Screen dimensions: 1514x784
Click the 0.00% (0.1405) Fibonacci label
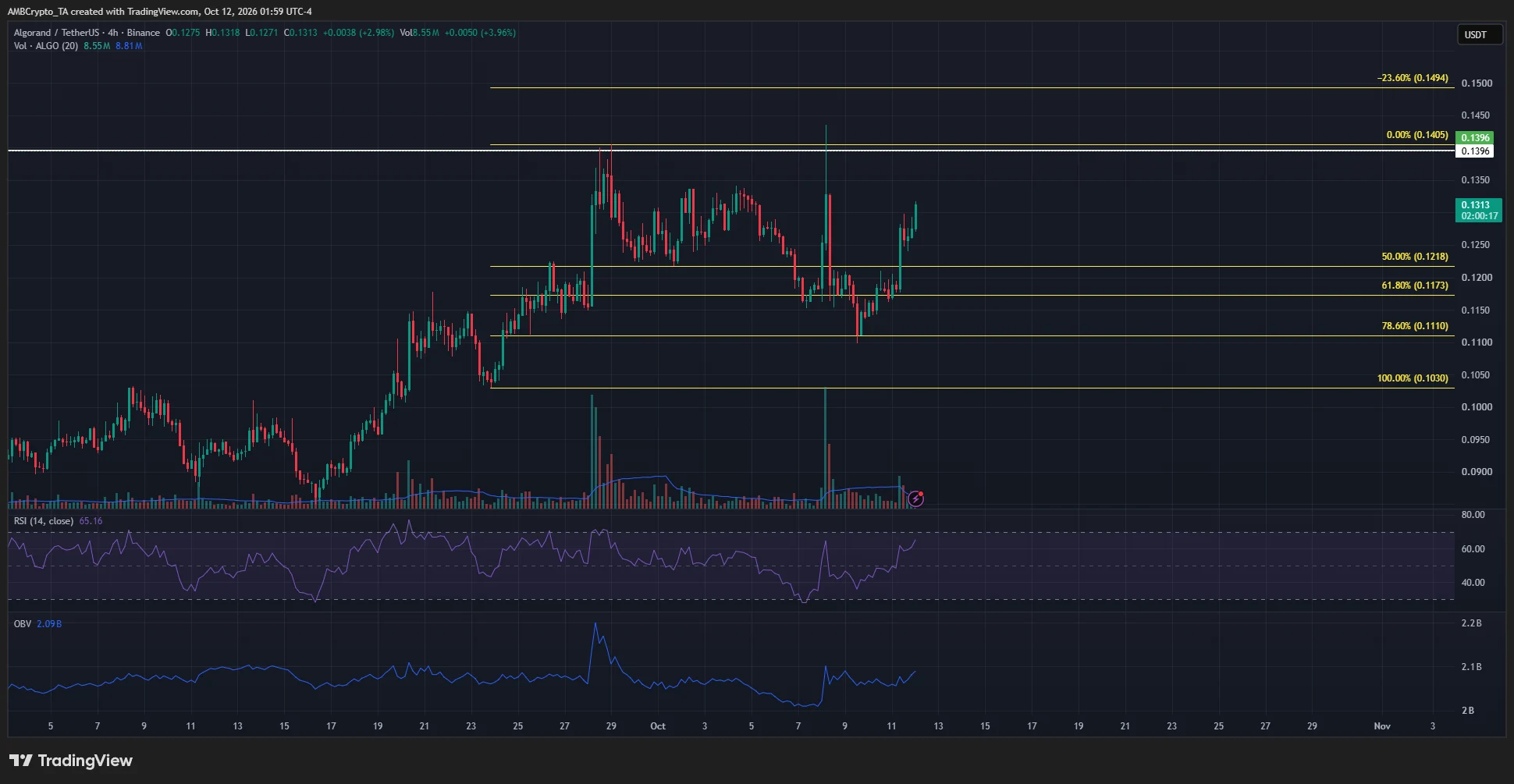(x=1417, y=135)
